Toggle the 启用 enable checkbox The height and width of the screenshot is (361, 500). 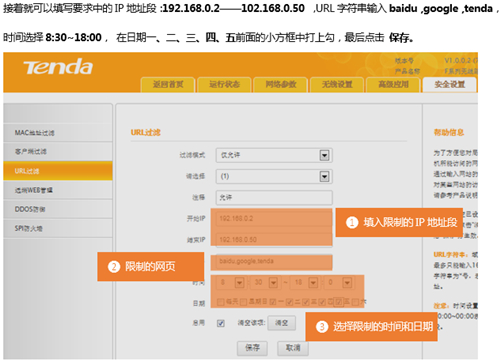[221, 323]
